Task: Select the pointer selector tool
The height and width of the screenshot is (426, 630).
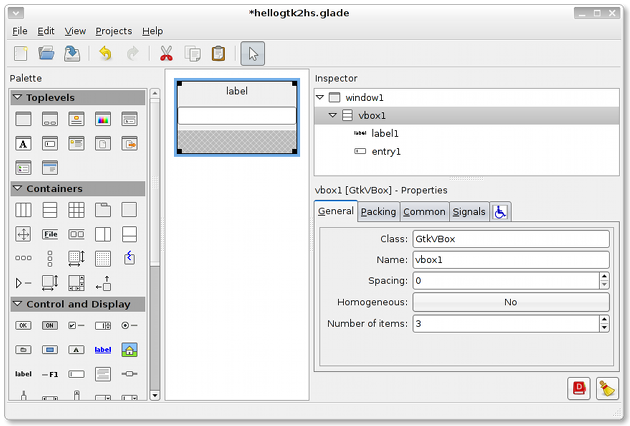Action: point(253,54)
